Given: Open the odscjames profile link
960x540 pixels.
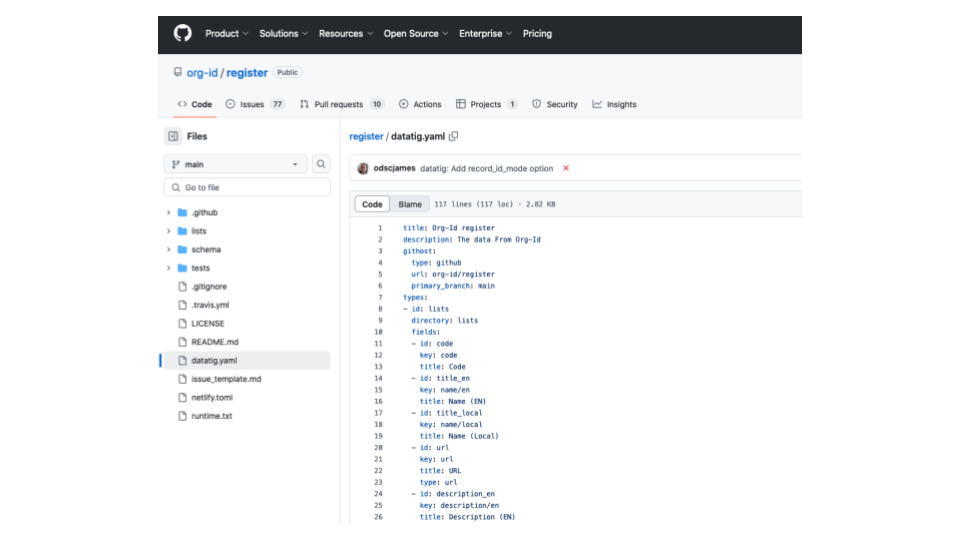Looking at the screenshot, I should coord(394,168).
